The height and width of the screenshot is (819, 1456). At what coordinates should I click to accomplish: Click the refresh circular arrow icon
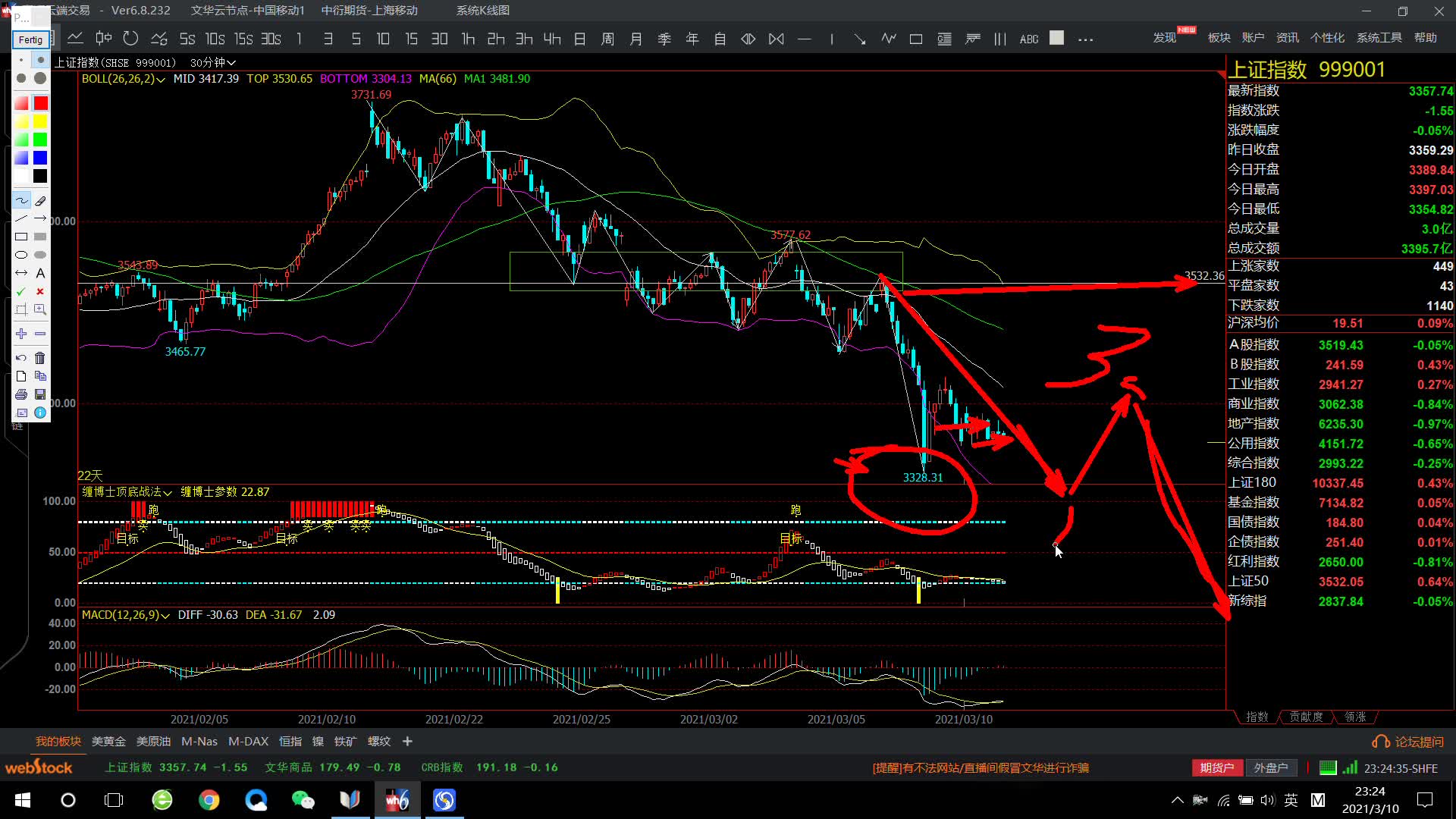pyautogui.click(x=130, y=38)
